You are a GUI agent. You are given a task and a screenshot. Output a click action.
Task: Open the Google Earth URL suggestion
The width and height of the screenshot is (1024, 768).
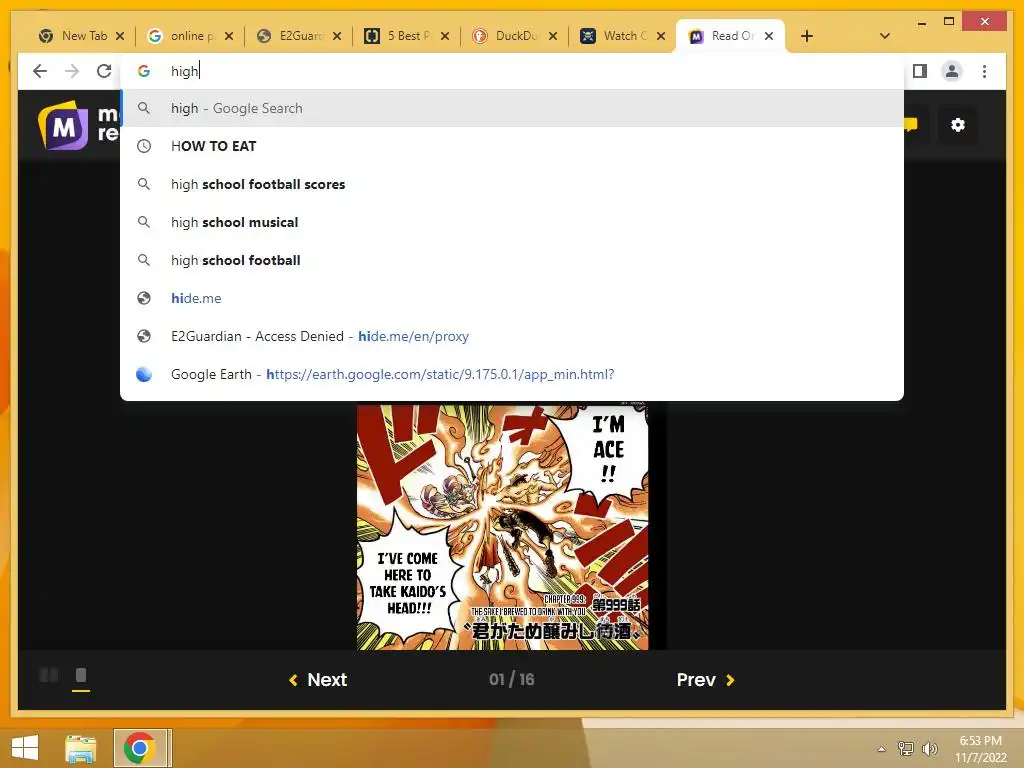point(512,374)
